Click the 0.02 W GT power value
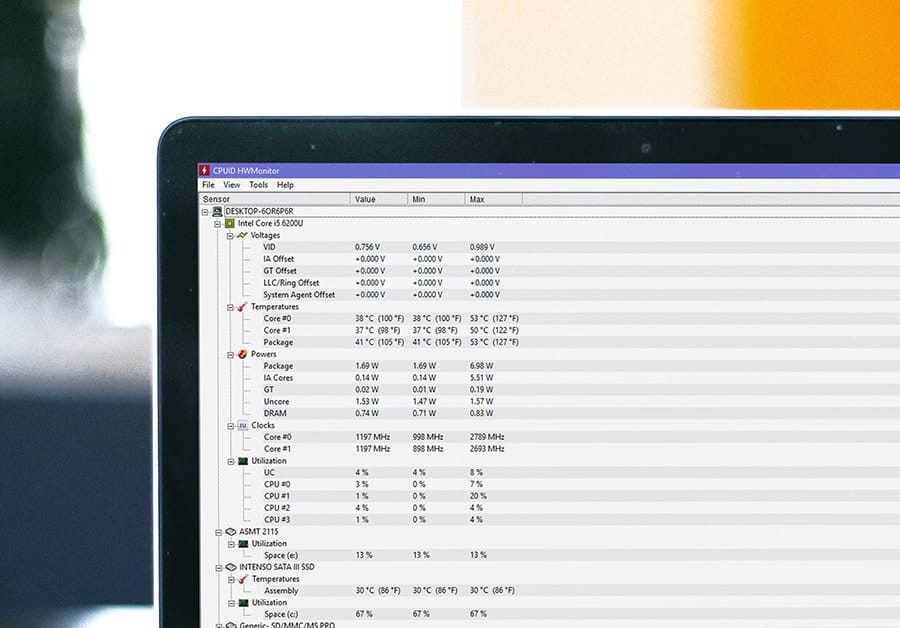The height and width of the screenshot is (628, 900). 367,389
